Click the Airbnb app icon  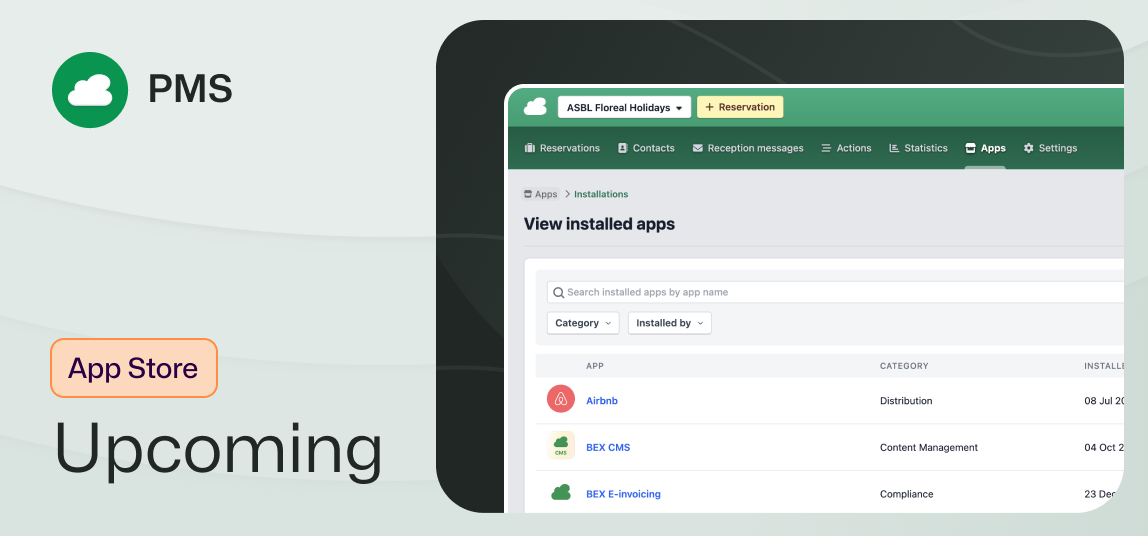pyautogui.click(x=561, y=400)
